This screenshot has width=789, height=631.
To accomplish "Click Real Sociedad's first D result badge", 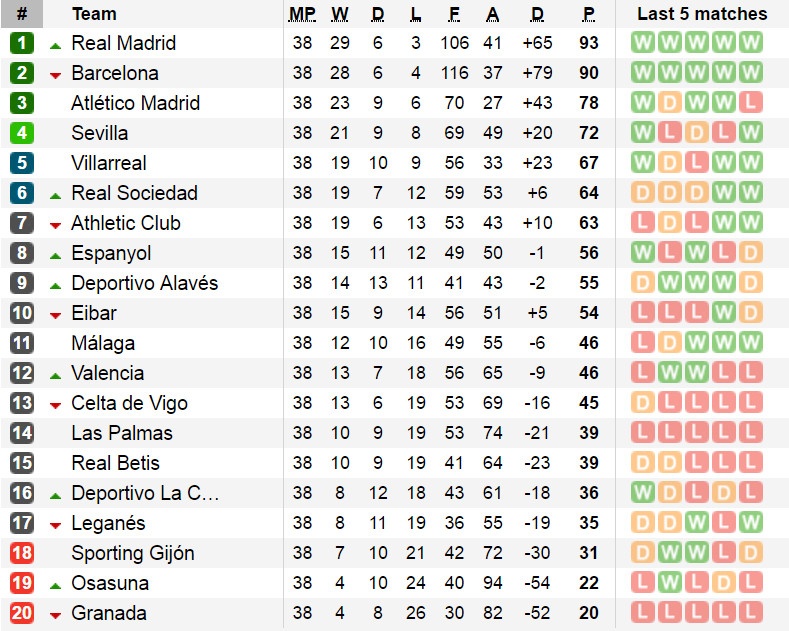I will tap(643, 193).
